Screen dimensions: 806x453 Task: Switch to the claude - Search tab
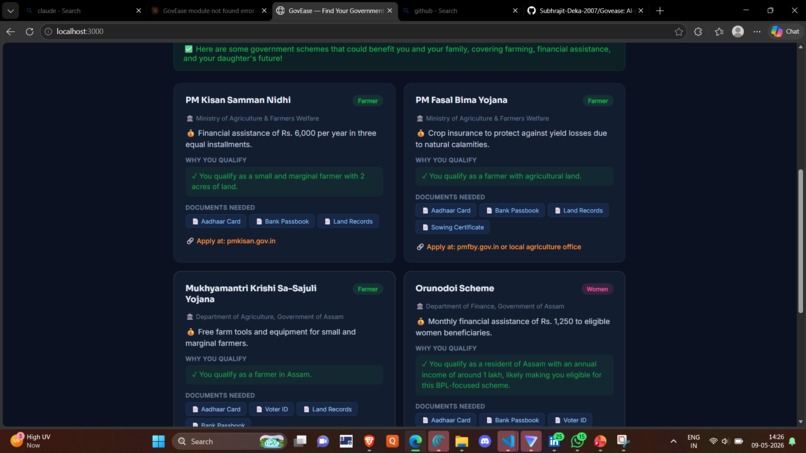pyautogui.click(x=82, y=10)
